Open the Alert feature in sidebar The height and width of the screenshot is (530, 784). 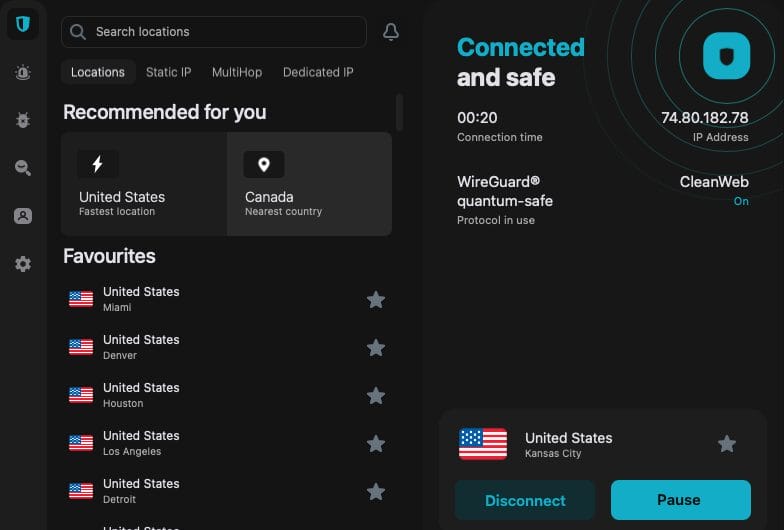pos(23,72)
